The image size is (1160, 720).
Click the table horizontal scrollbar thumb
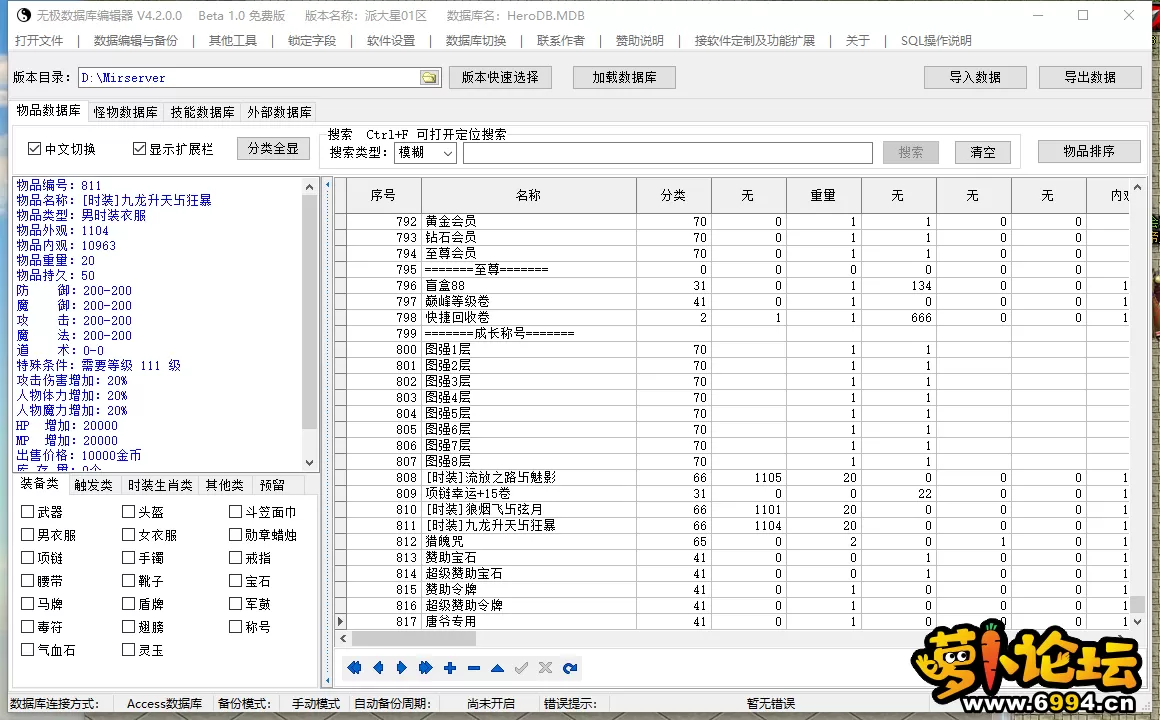[414, 638]
